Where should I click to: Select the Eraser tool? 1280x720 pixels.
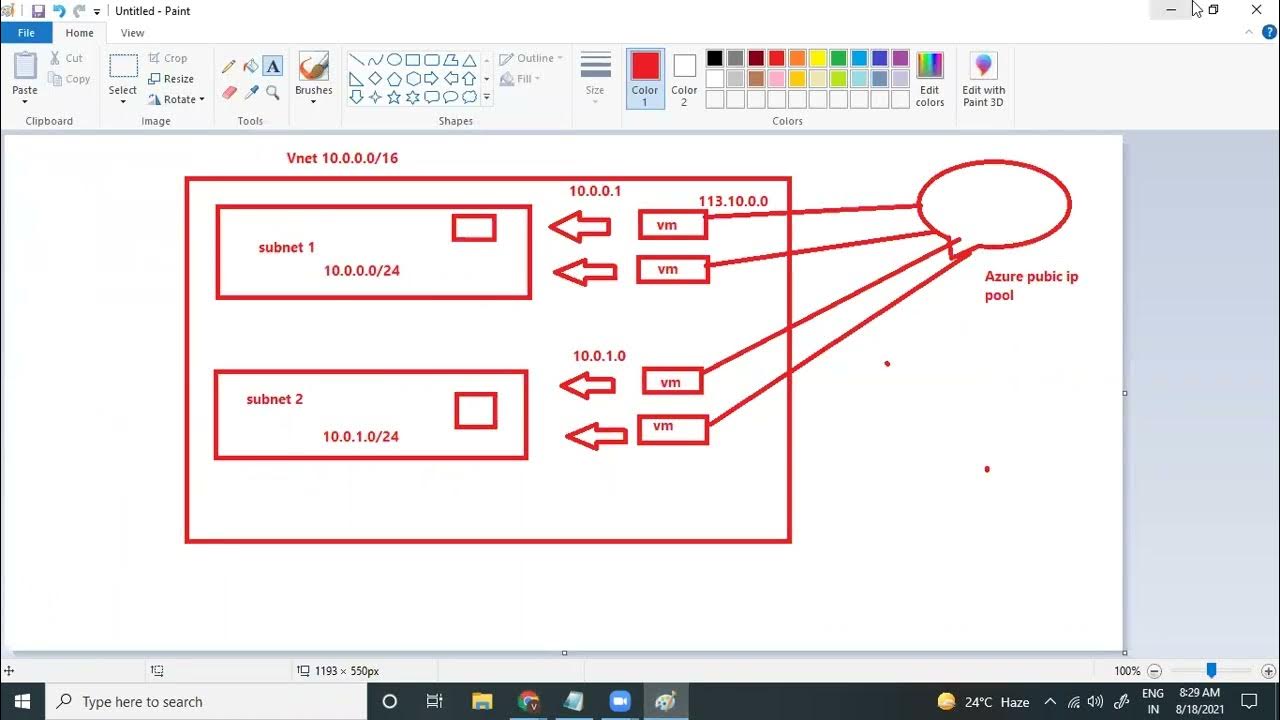[229, 92]
